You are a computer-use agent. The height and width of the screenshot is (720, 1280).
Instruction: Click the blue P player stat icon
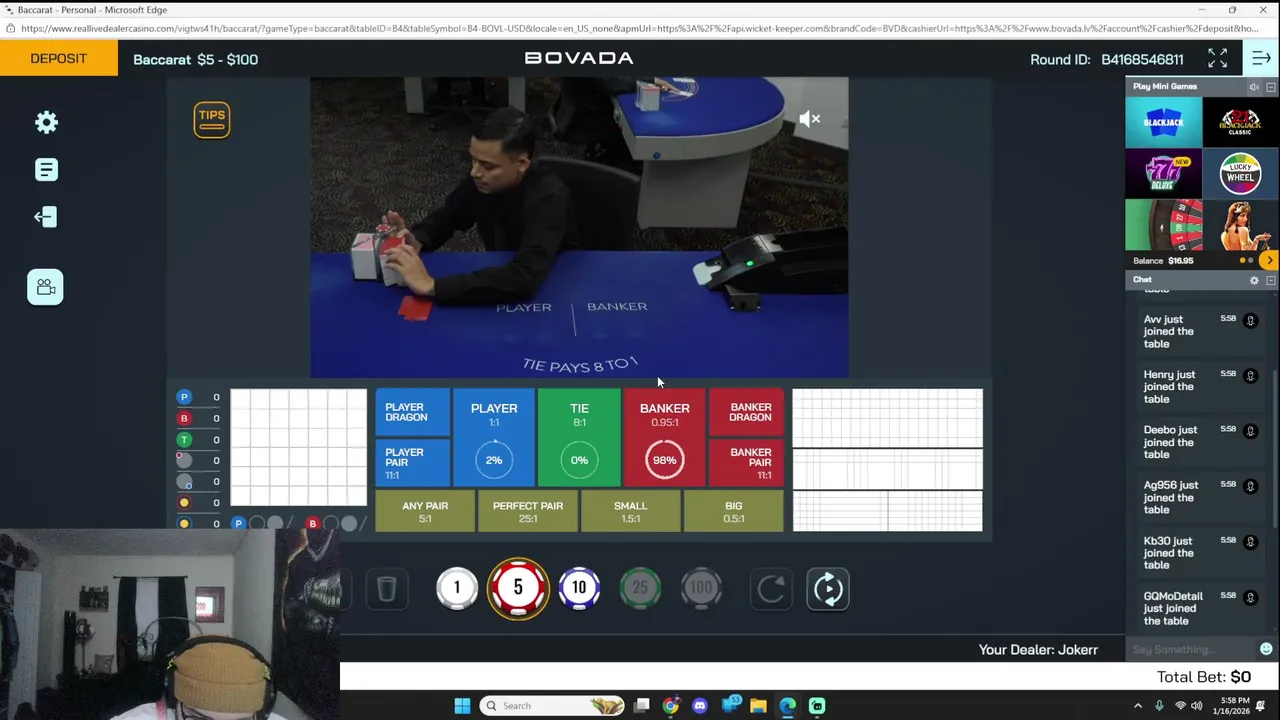(184, 397)
